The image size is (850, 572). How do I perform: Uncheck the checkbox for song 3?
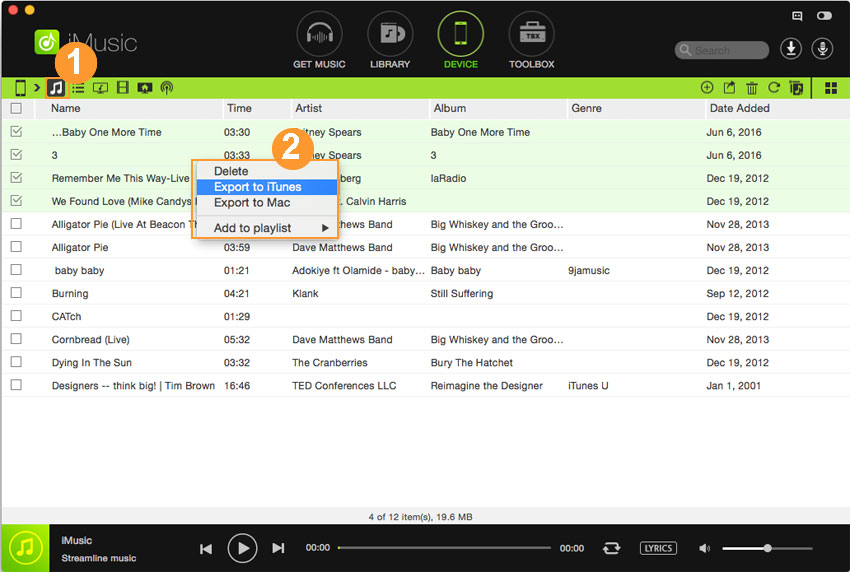[16, 155]
